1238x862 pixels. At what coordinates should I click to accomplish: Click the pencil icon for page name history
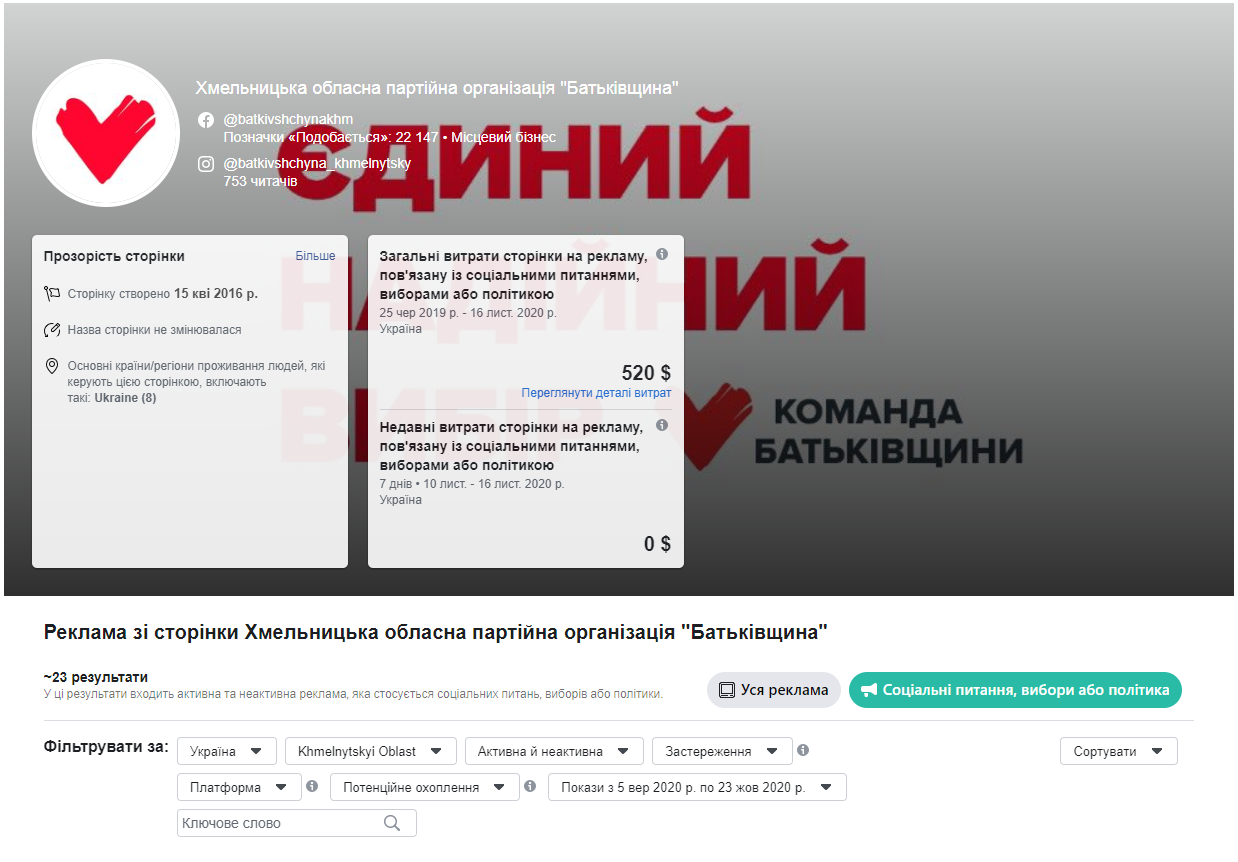[x=52, y=330]
